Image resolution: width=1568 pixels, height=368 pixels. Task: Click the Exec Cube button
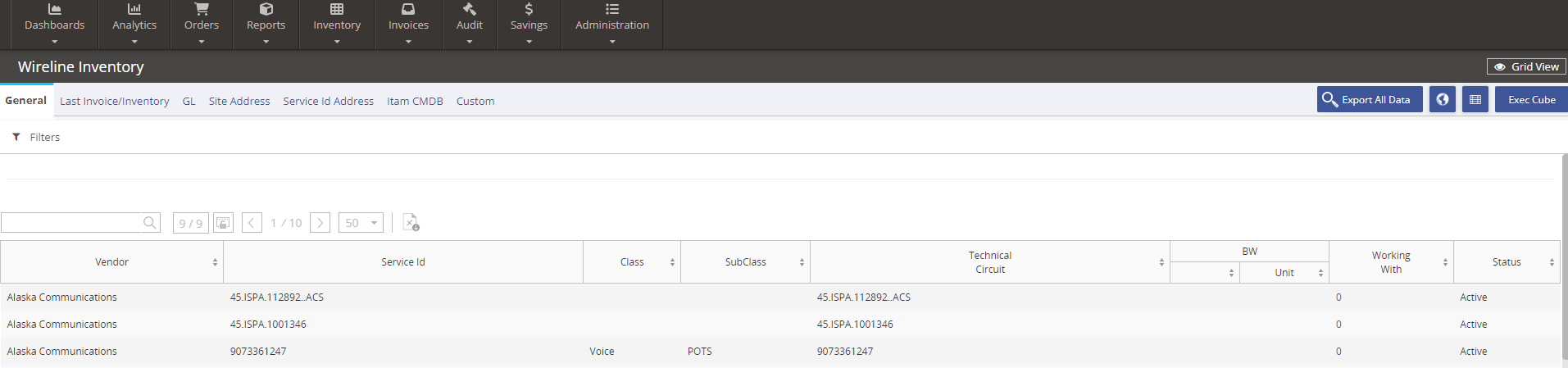(x=1531, y=99)
